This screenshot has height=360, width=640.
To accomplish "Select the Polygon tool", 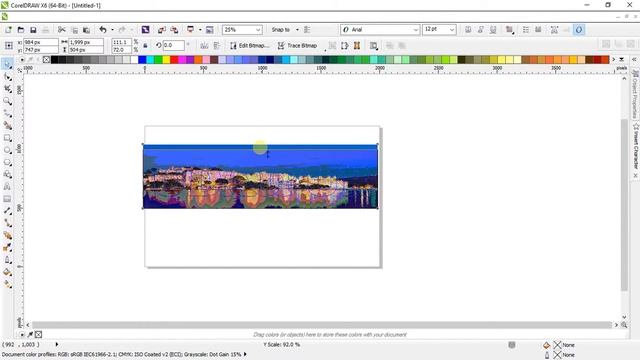I will [7, 162].
